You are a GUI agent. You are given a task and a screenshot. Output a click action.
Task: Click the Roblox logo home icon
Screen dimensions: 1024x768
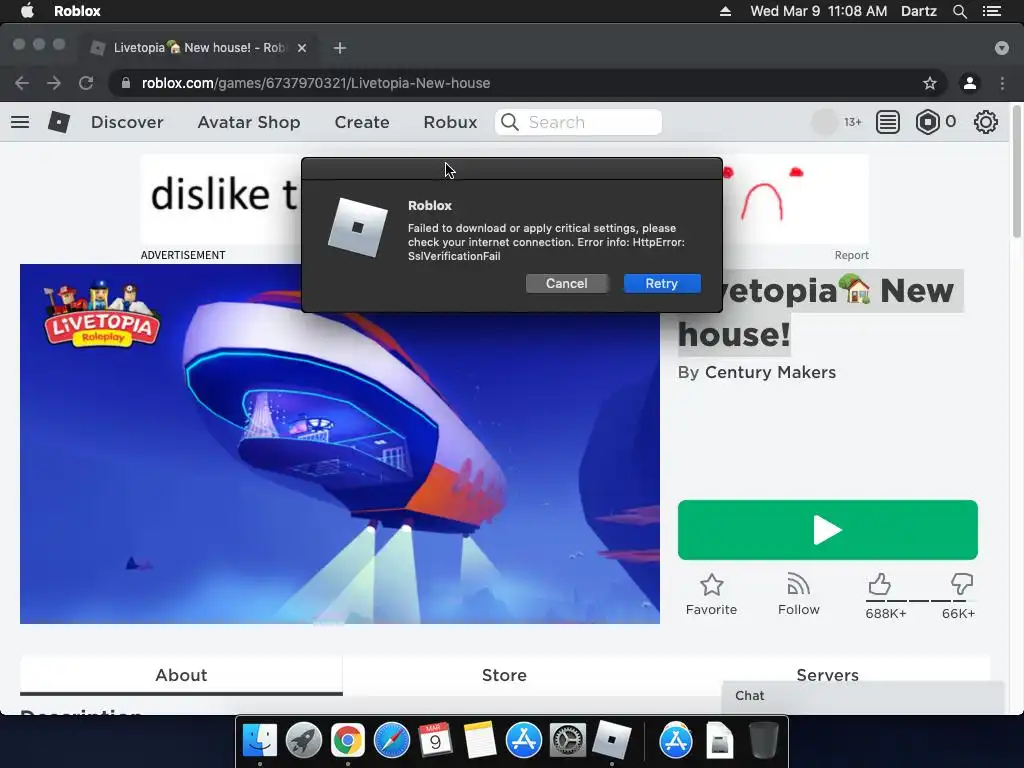(59, 122)
